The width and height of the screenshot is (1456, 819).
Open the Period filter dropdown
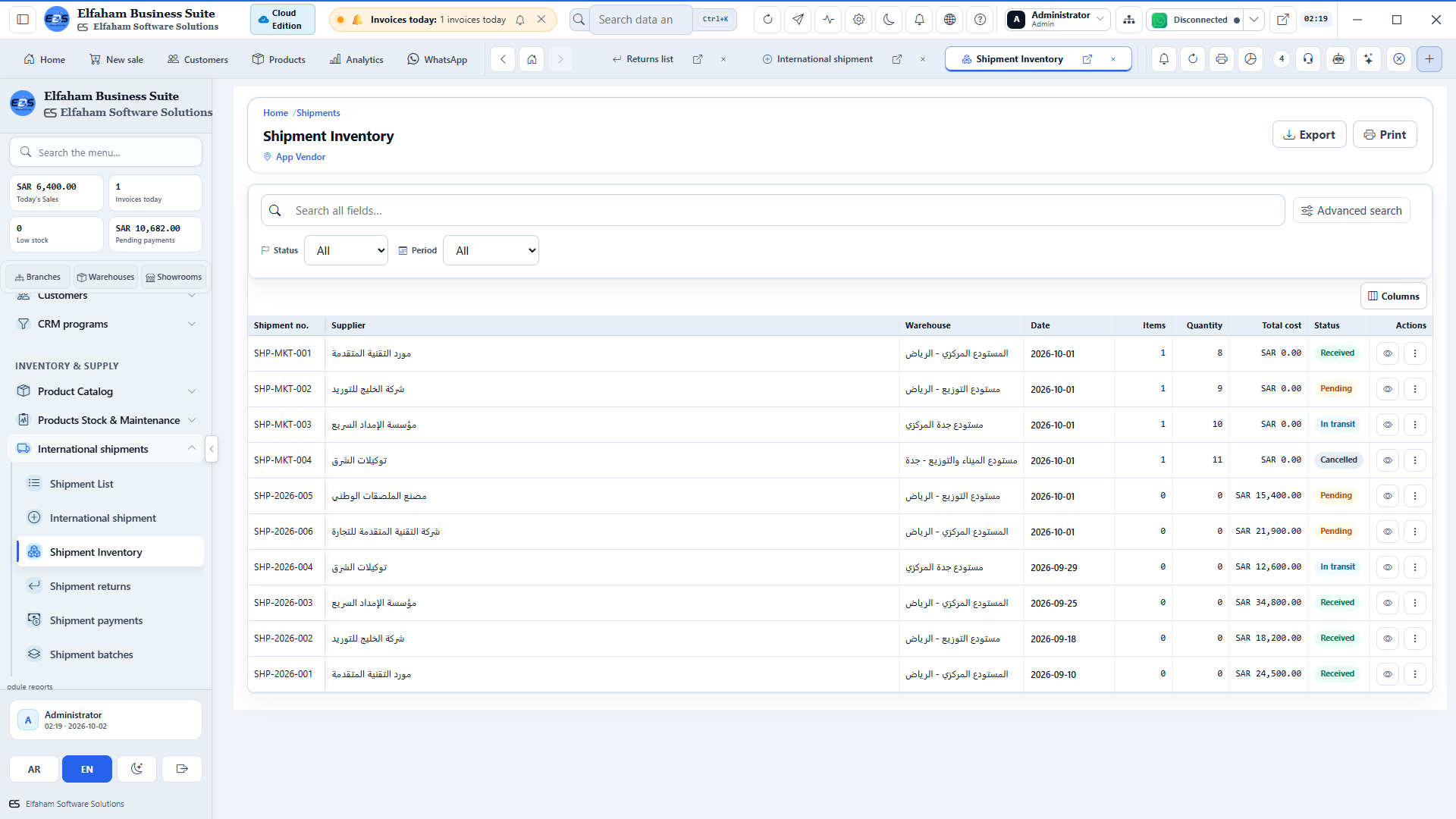pyautogui.click(x=491, y=250)
